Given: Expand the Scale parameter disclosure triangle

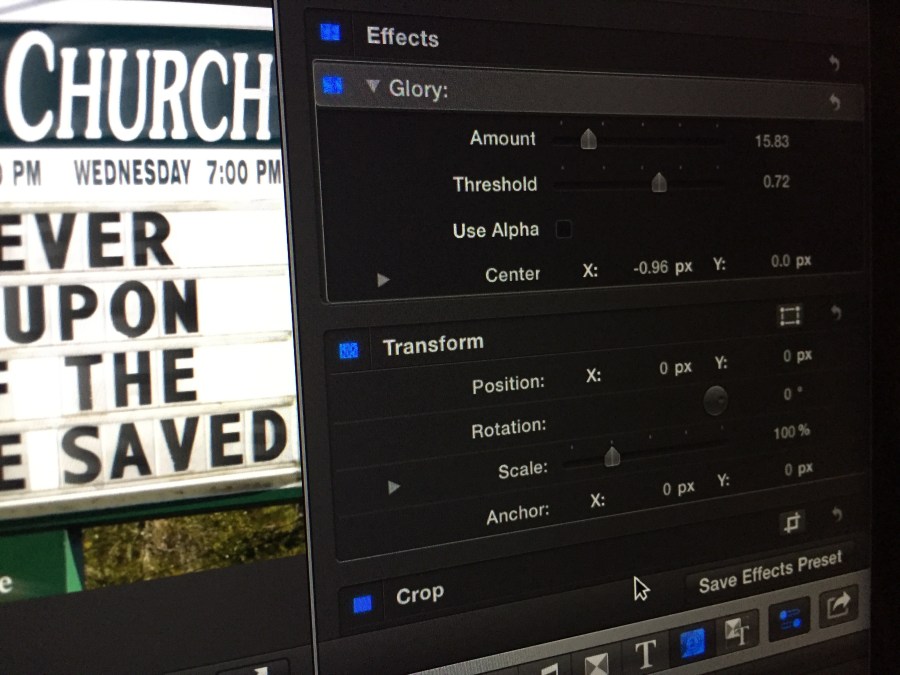Looking at the screenshot, I should (394, 487).
